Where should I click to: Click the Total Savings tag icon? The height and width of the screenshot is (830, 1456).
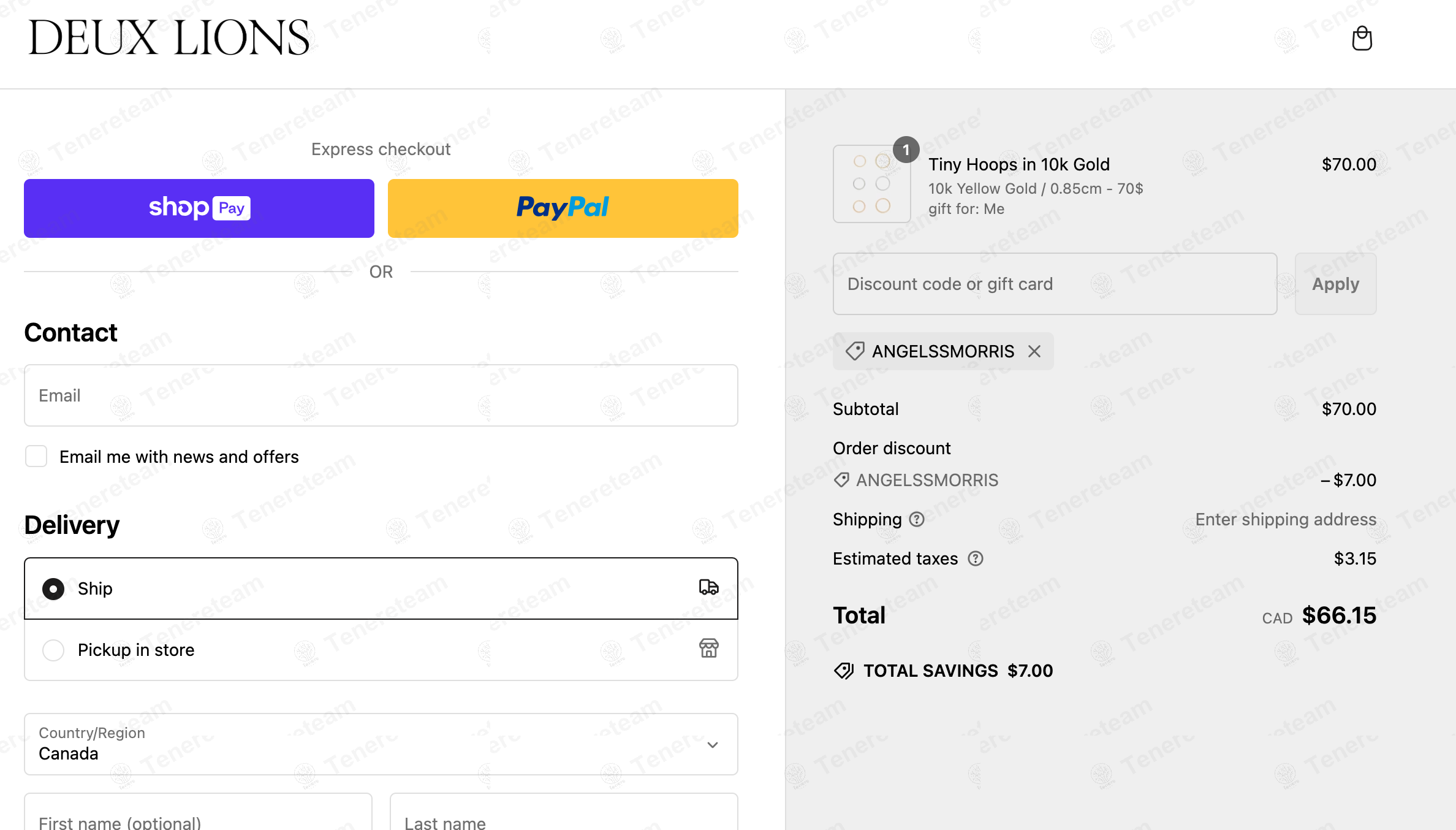(844, 671)
